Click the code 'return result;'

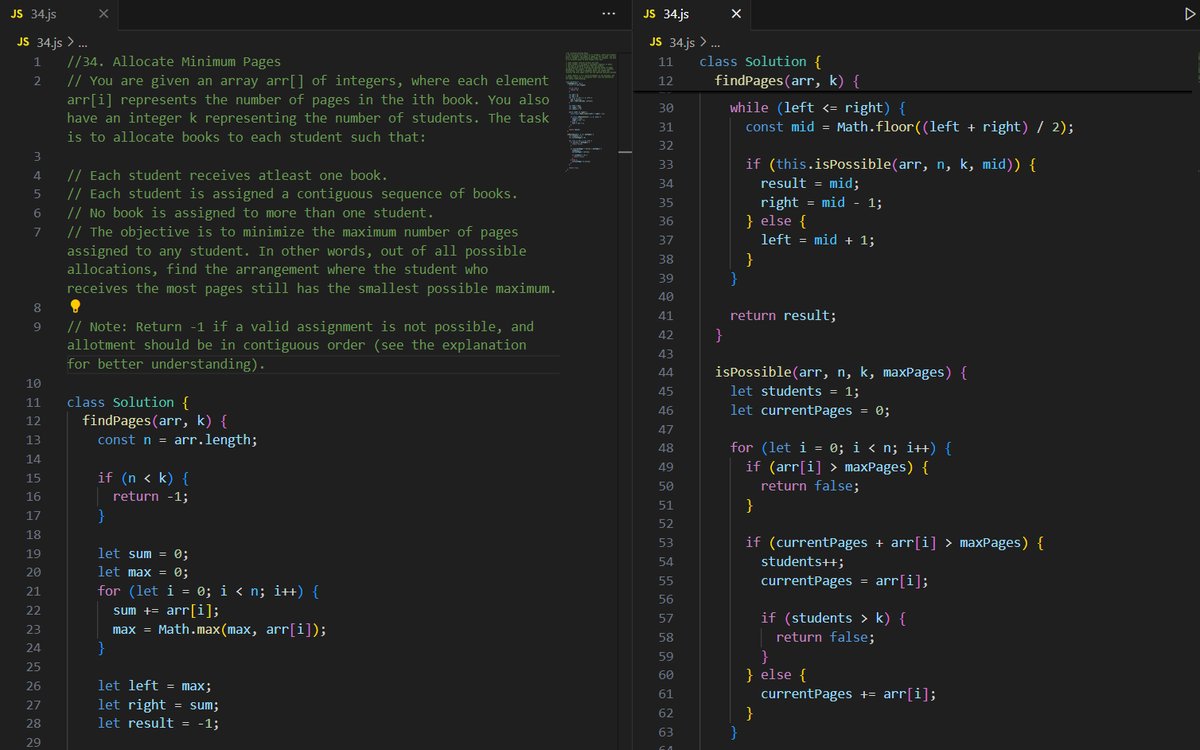783,315
